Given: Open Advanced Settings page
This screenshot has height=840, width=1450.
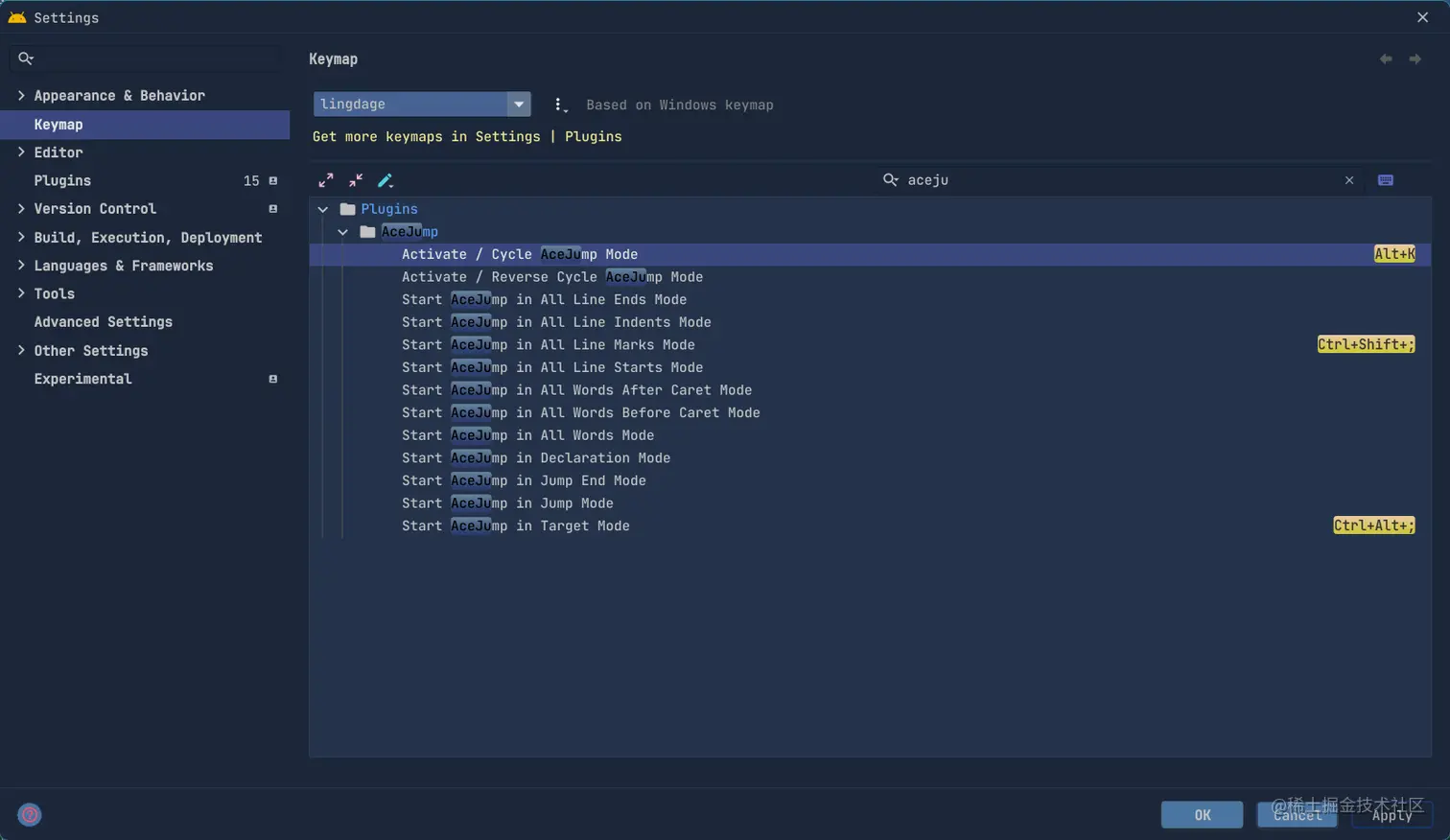Looking at the screenshot, I should 104,322.
